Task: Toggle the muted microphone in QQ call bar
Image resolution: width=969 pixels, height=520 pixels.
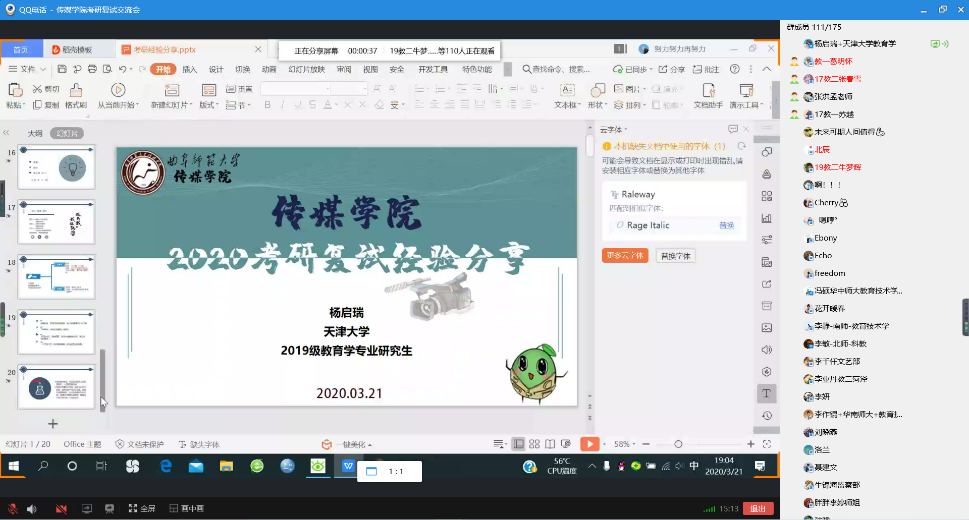Action: pyautogui.click(x=13, y=508)
